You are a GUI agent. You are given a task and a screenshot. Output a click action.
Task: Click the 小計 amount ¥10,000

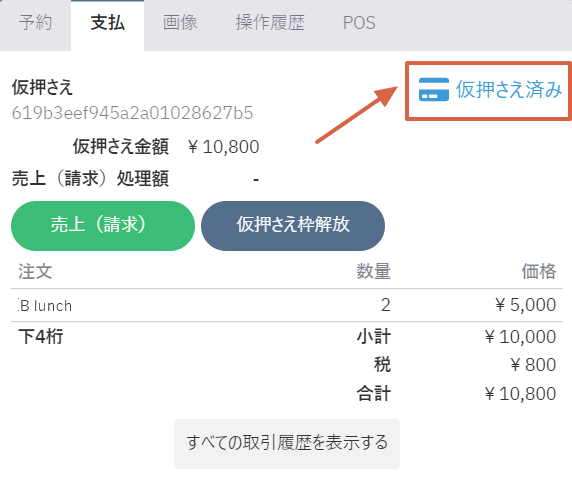coord(521,337)
